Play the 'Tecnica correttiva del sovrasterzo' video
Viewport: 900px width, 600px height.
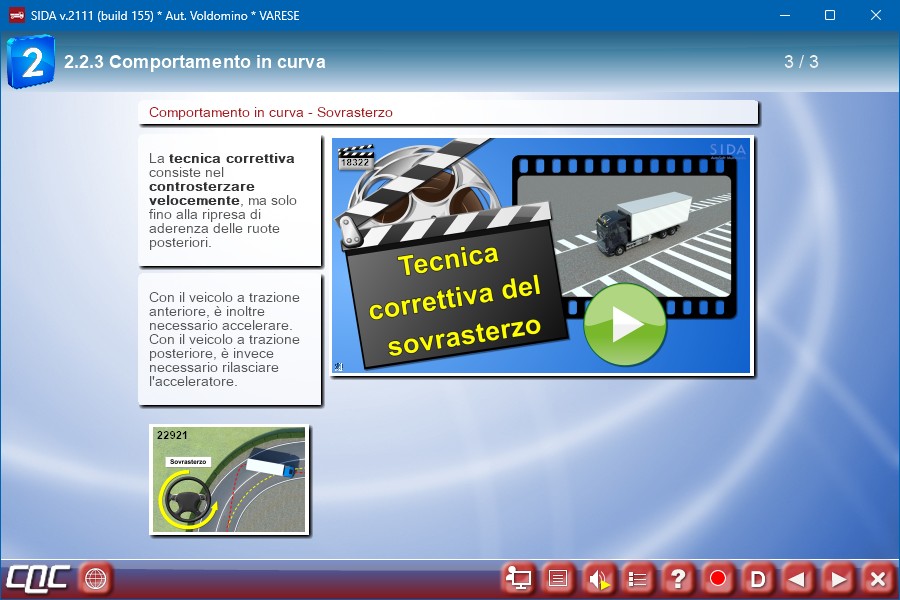[624, 325]
